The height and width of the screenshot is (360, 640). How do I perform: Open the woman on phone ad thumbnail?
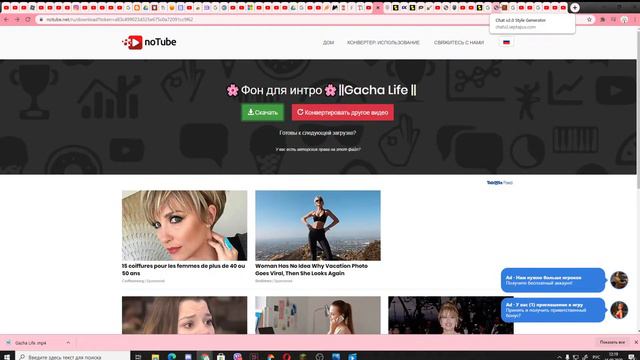318,315
